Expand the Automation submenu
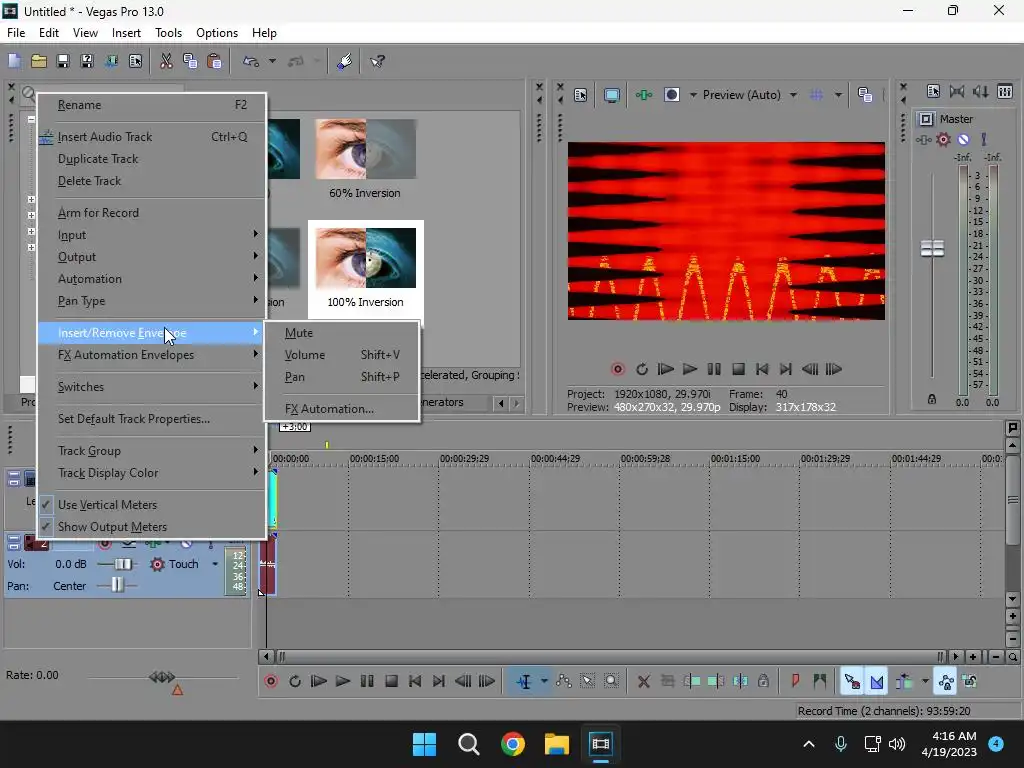Screen dimensions: 1024x768 tap(152, 279)
